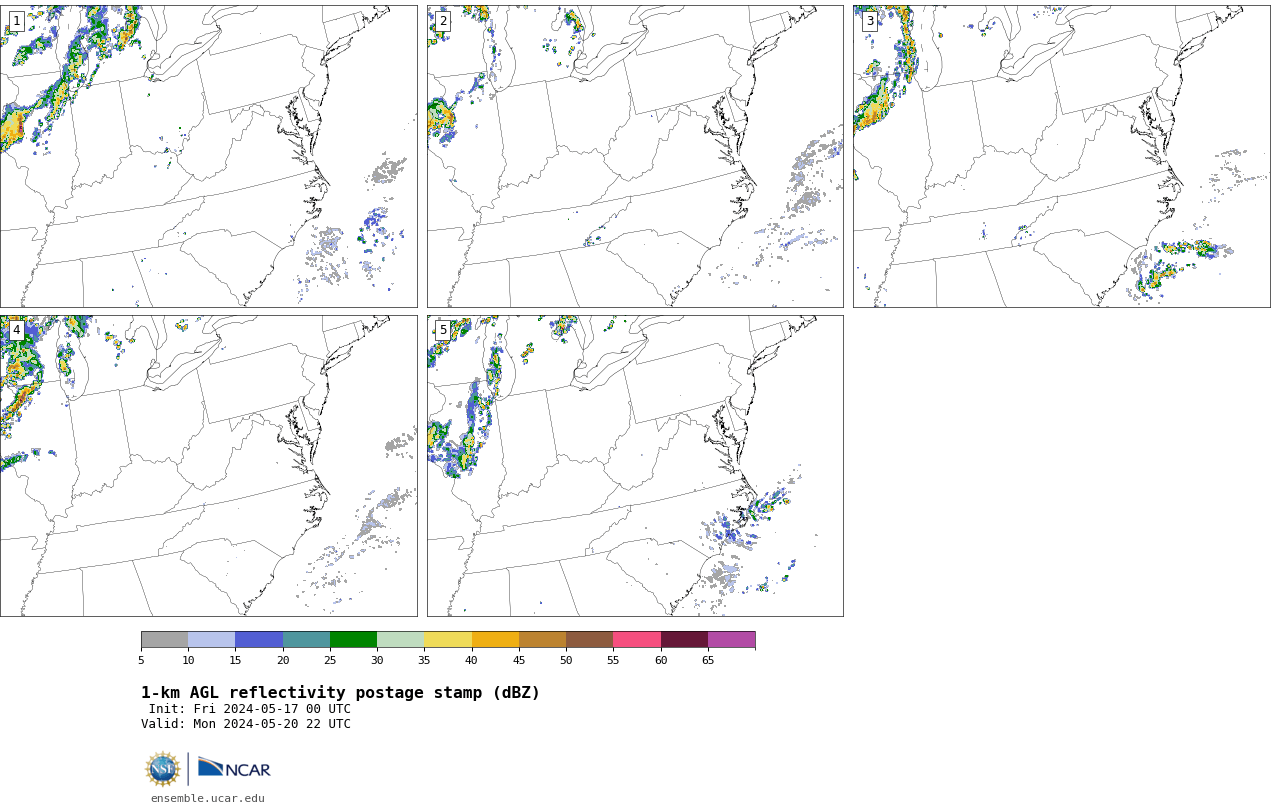The width and height of the screenshot is (1280, 809).
Task: Open ensemble member 2 reflectivity map
Action: point(635,156)
